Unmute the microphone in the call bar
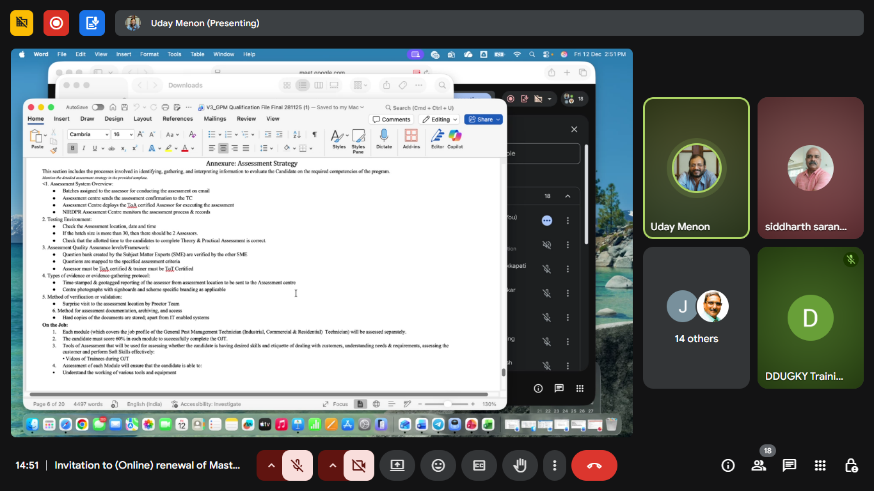The image size is (874, 491). click(x=298, y=465)
